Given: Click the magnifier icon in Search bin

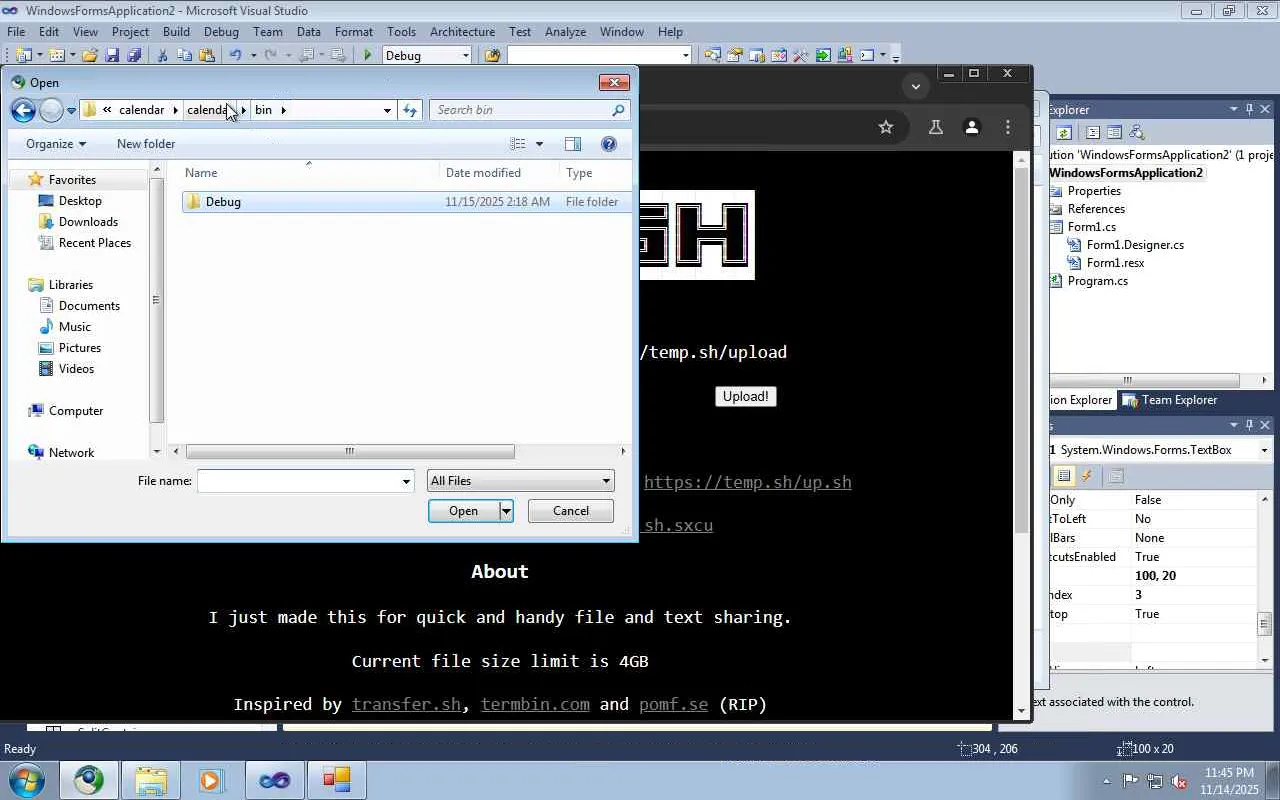Looking at the screenshot, I should (x=618, y=110).
